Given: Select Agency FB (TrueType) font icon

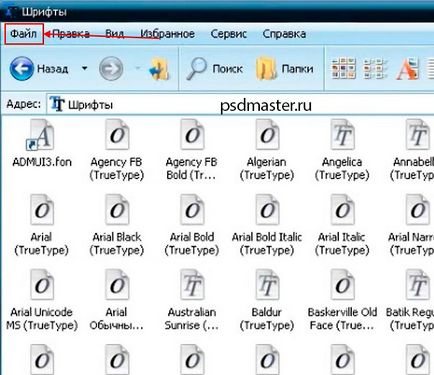Looking at the screenshot, I should [x=117, y=135].
